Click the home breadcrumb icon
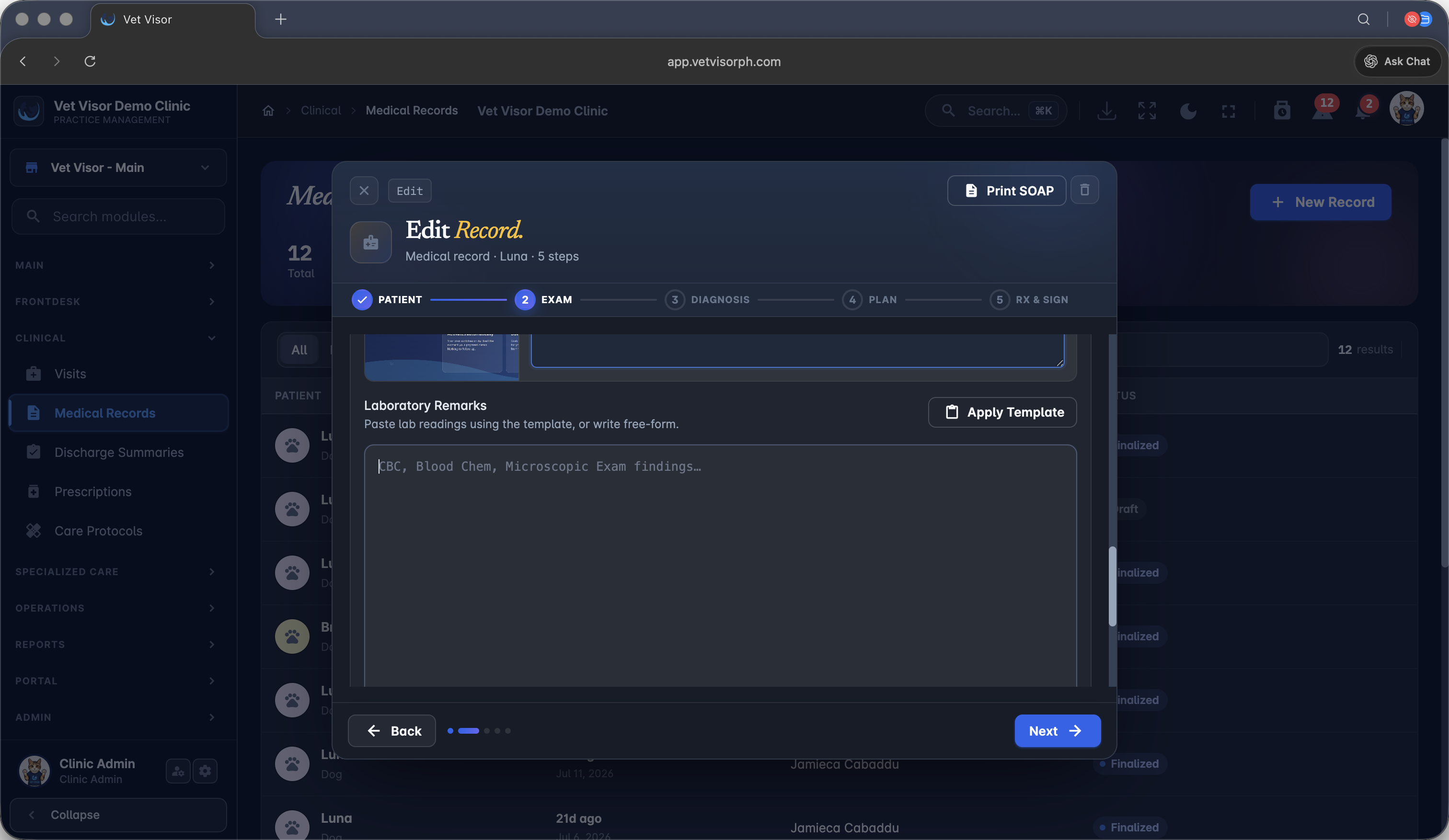 tap(268, 110)
